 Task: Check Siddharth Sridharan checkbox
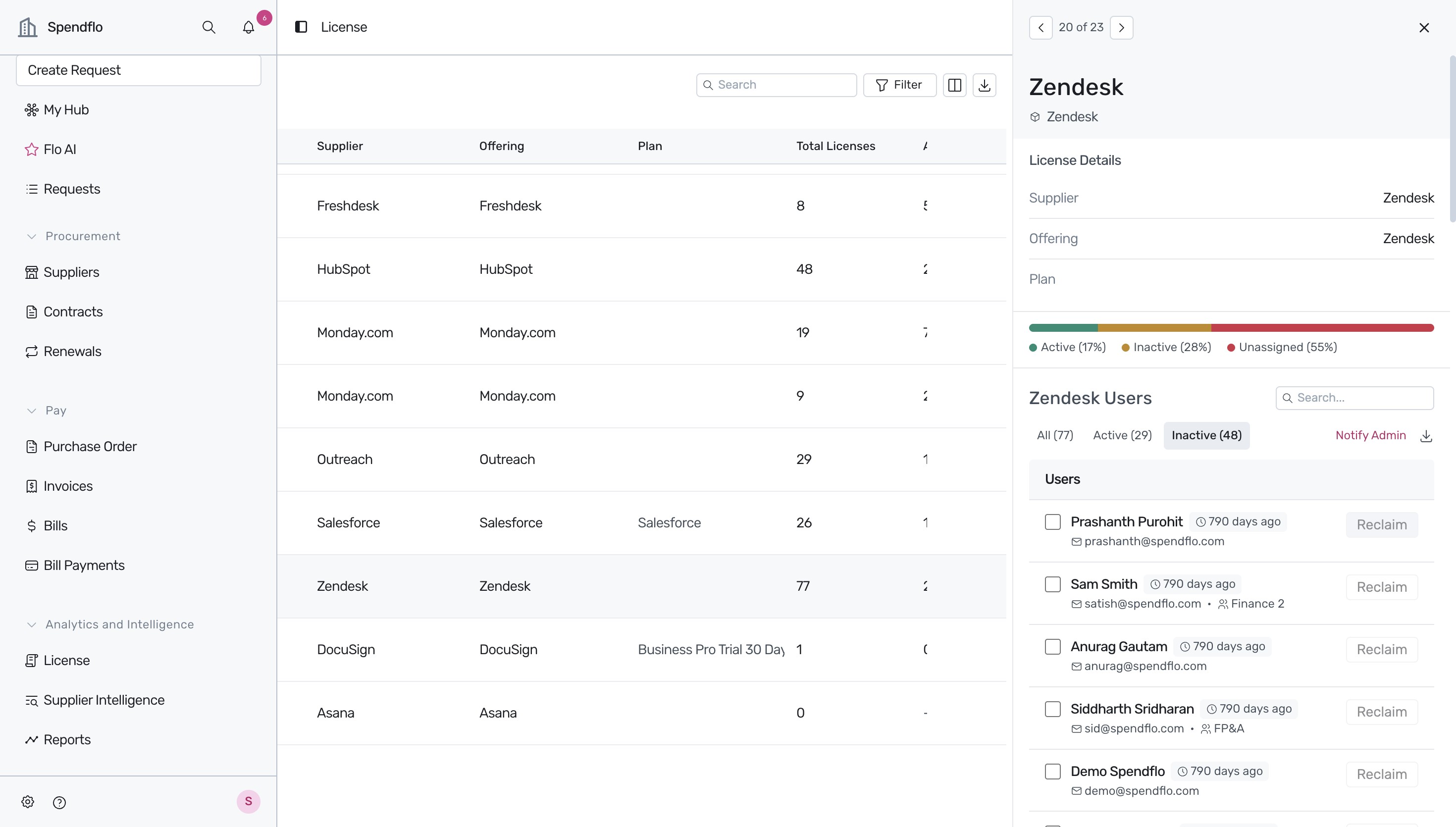tap(1052, 710)
